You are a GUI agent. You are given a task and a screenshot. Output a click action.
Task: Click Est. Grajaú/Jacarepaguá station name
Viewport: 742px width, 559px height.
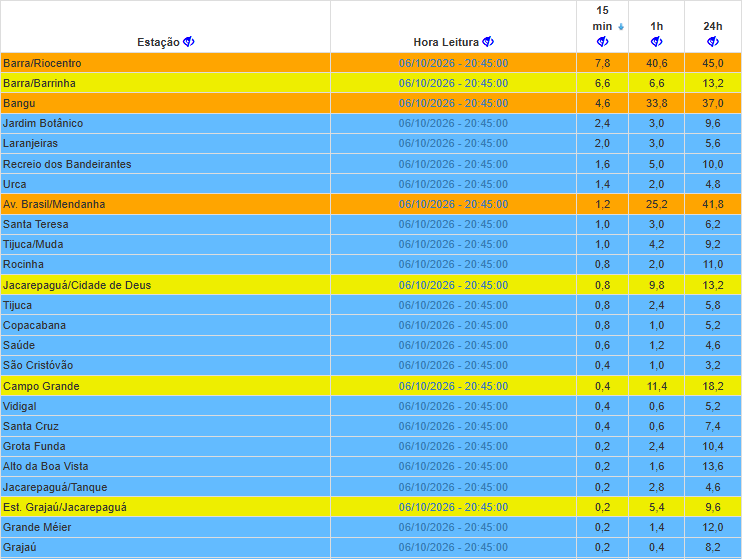(x=65, y=507)
